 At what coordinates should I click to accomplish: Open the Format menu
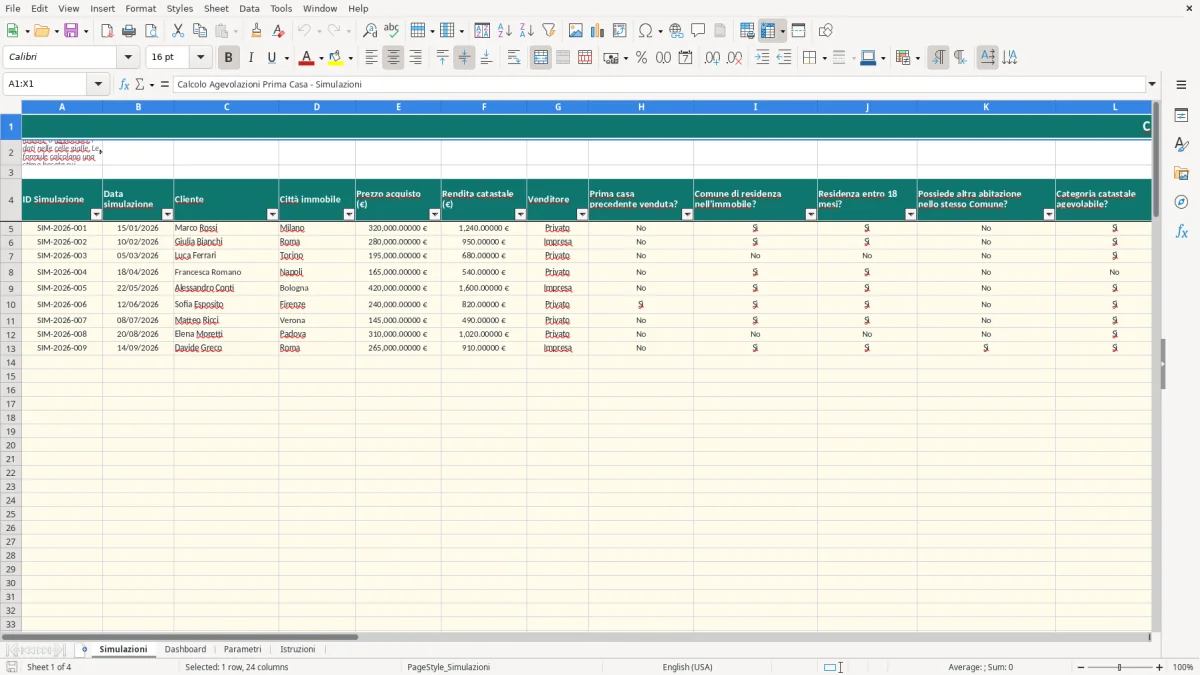140,8
